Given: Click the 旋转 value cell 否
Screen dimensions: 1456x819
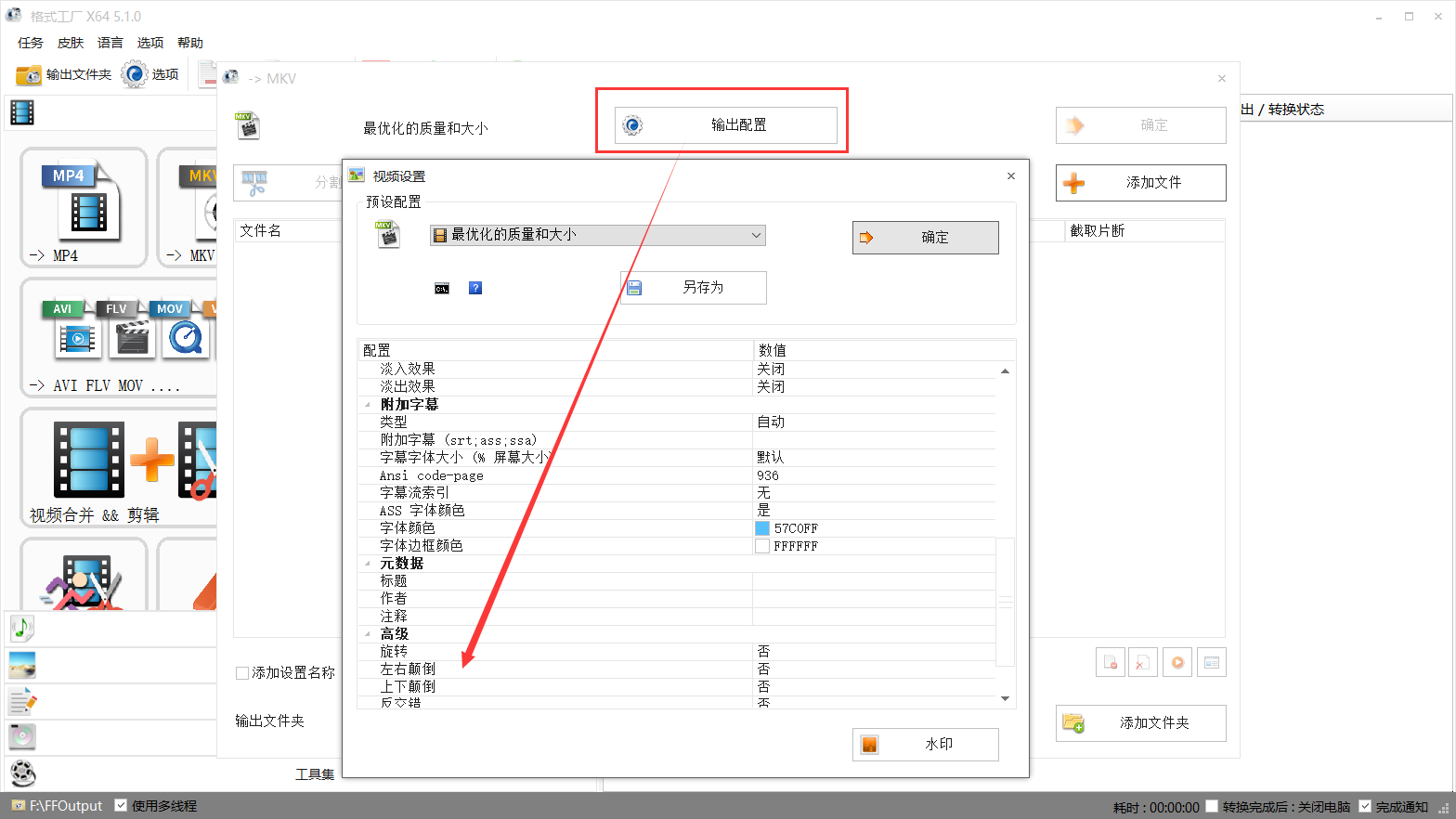Looking at the screenshot, I should [x=874, y=652].
